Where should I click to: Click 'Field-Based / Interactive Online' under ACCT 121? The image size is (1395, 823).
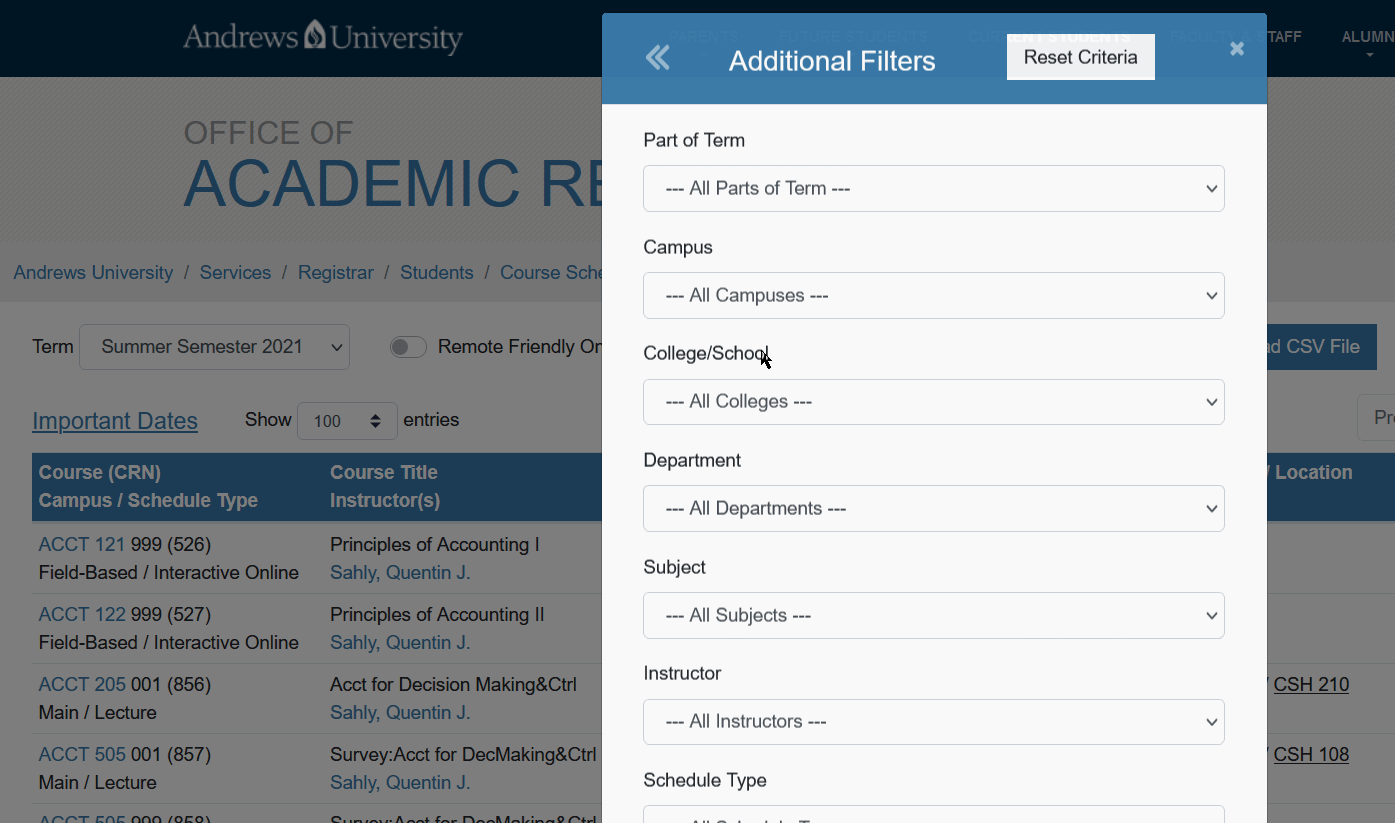tap(169, 573)
